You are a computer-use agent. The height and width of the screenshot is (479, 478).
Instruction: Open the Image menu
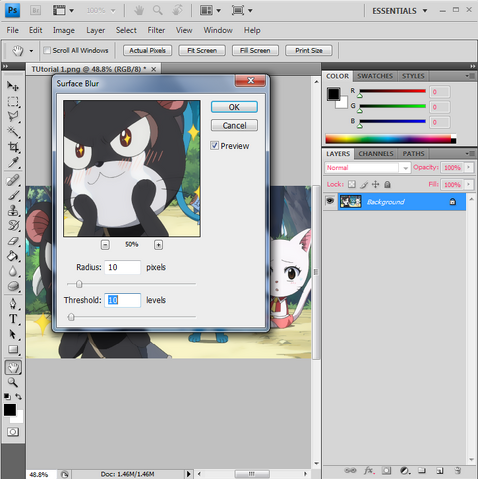64,30
